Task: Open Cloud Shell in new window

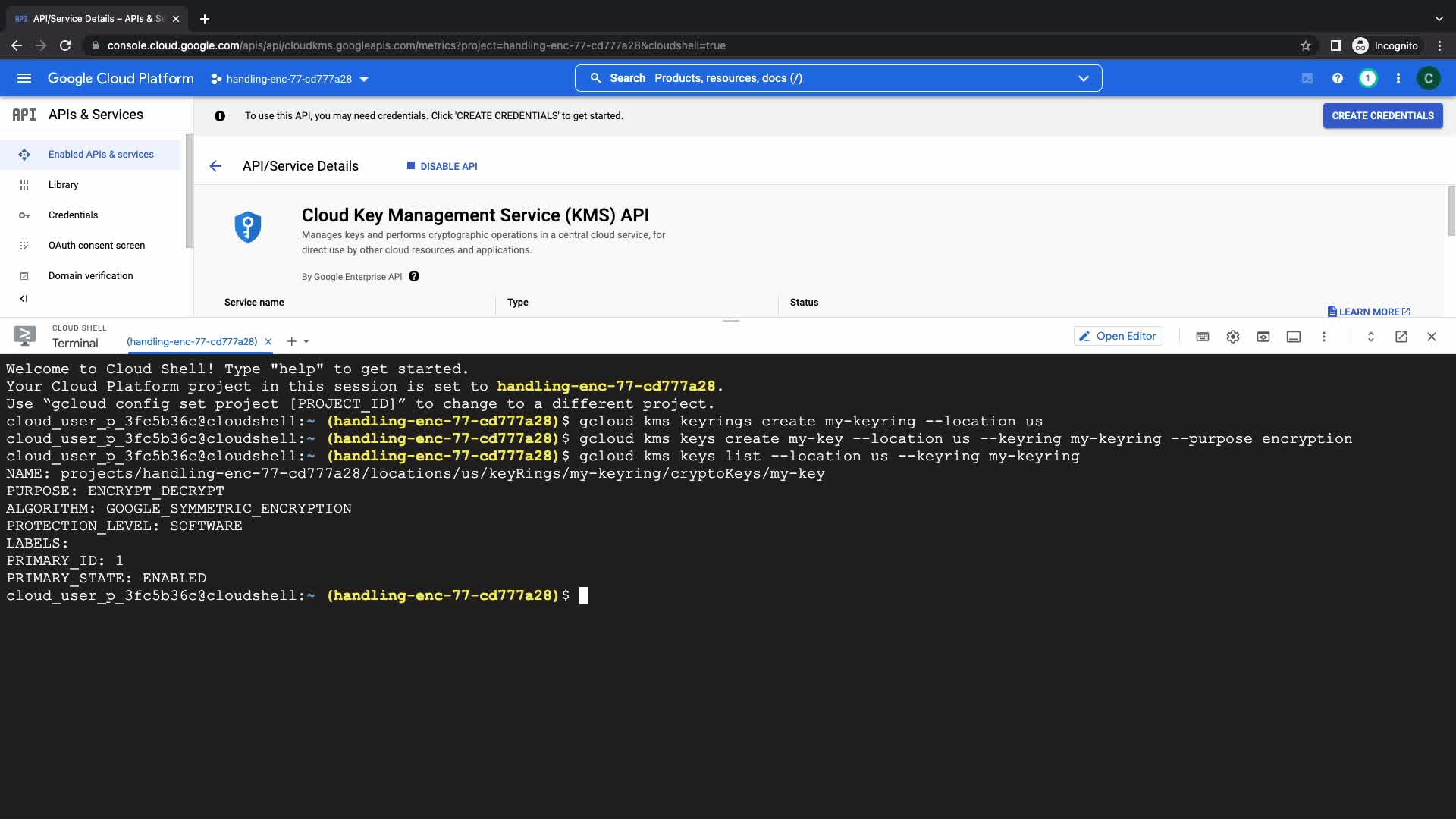Action: click(x=1401, y=337)
